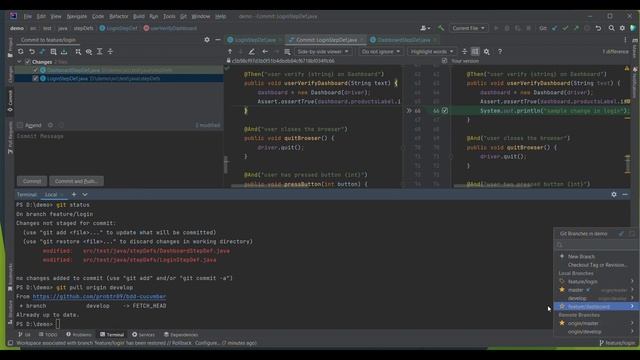Click the Git commit checkmark icon
Viewport: 640px width, 360px height.
[x=565, y=28]
